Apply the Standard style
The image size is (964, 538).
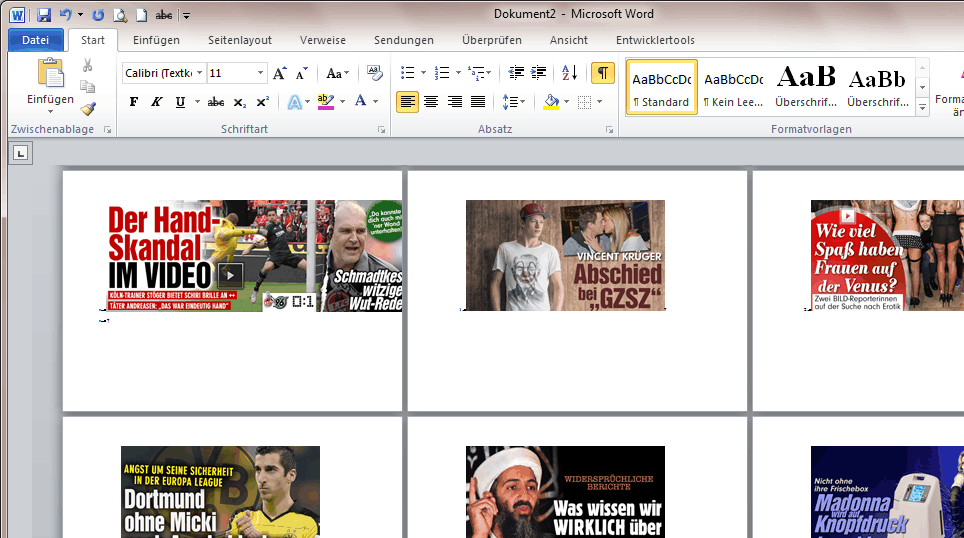point(662,87)
